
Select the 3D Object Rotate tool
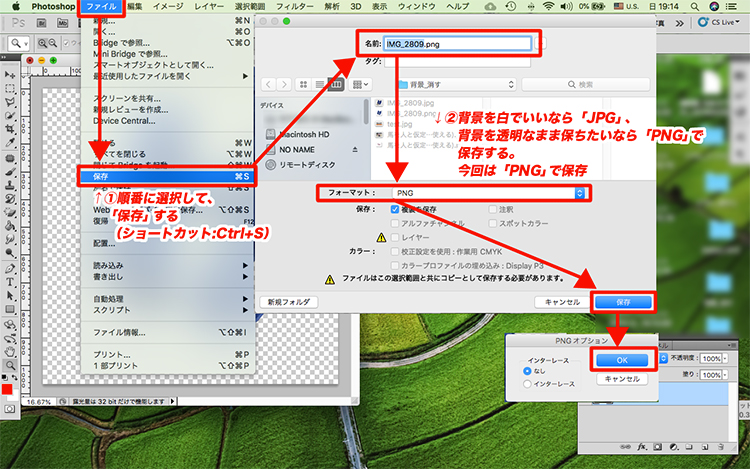click(10, 325)
